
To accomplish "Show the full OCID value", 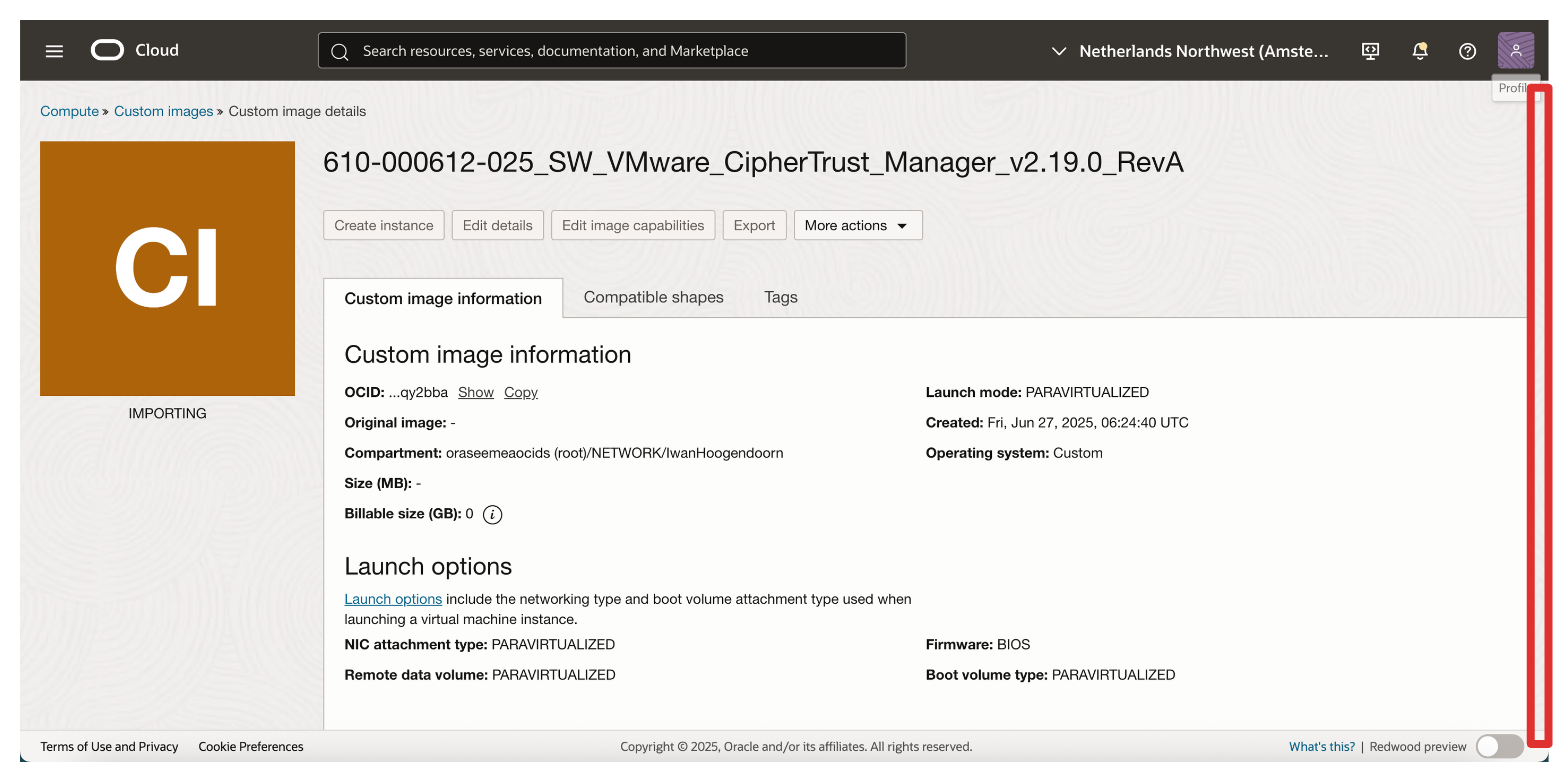I will point(475,392).
